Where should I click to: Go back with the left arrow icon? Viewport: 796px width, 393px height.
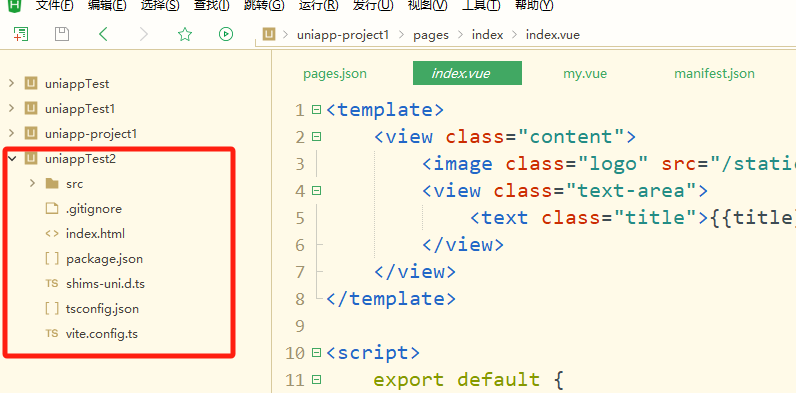coord(103,35)
